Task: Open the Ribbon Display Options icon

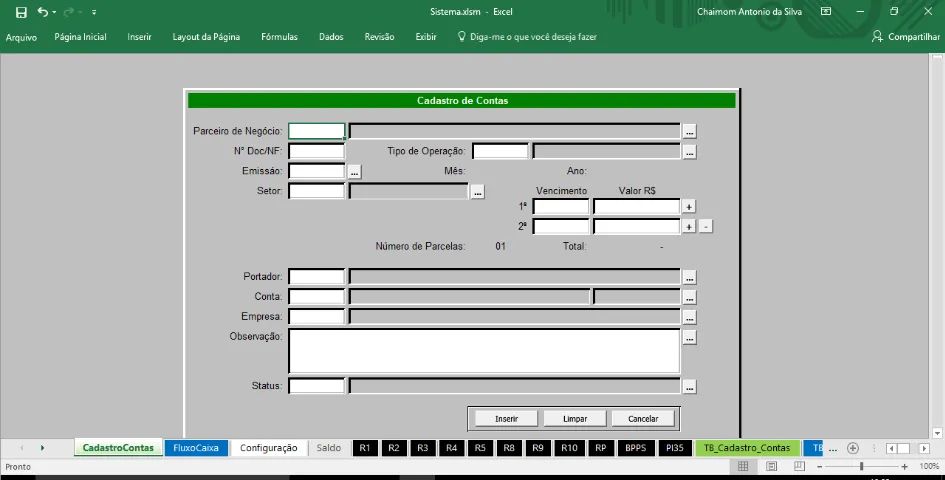Action: 826,12
